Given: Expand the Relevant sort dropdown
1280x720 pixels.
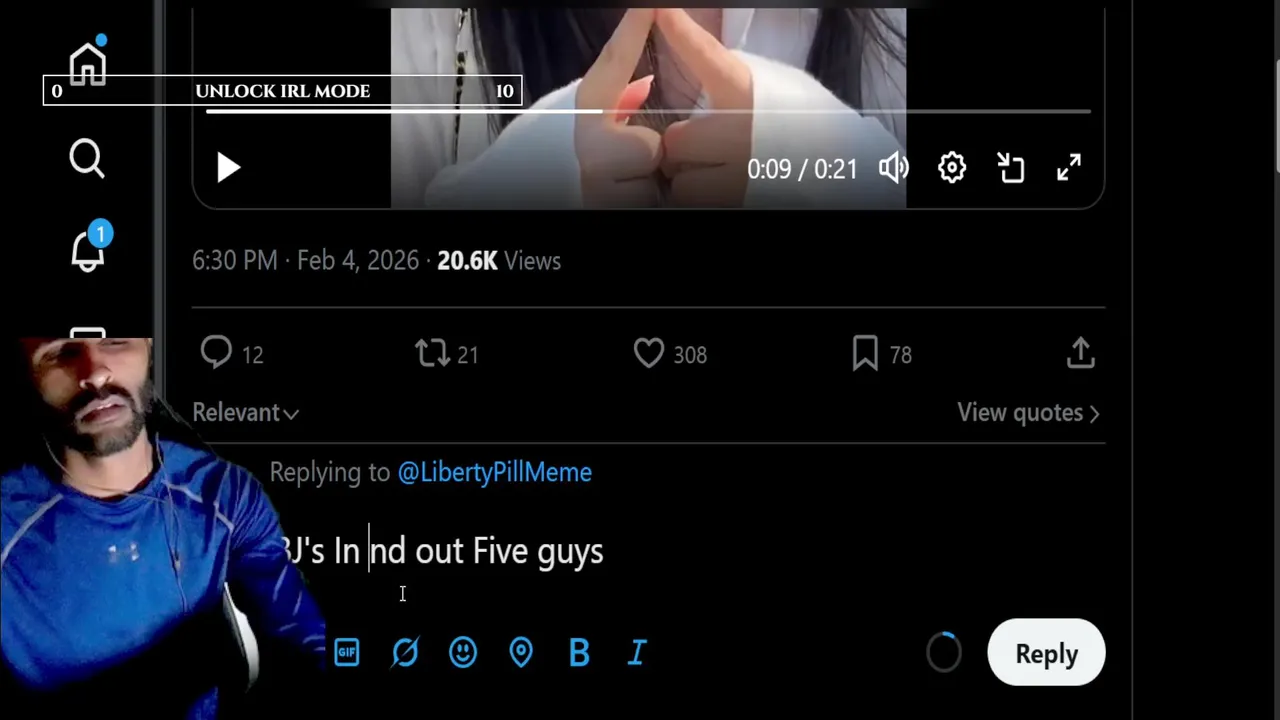Looking at the screenshot, I should click(245, 413).
